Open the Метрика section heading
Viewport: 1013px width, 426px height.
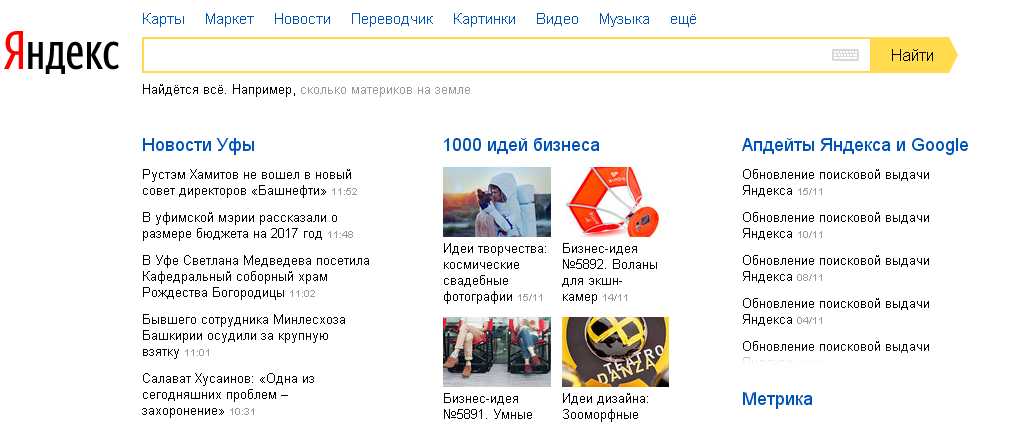777,399
